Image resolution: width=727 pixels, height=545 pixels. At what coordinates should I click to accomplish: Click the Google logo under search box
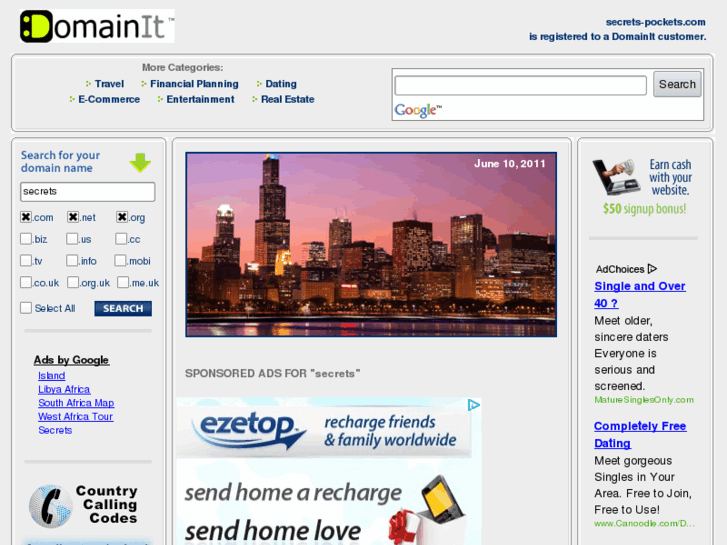(x=418, y=110)
